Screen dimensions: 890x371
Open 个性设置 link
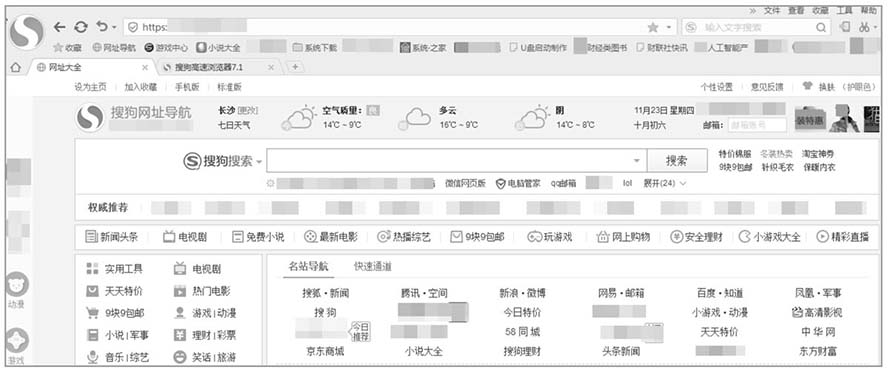(x=716, y=87)
